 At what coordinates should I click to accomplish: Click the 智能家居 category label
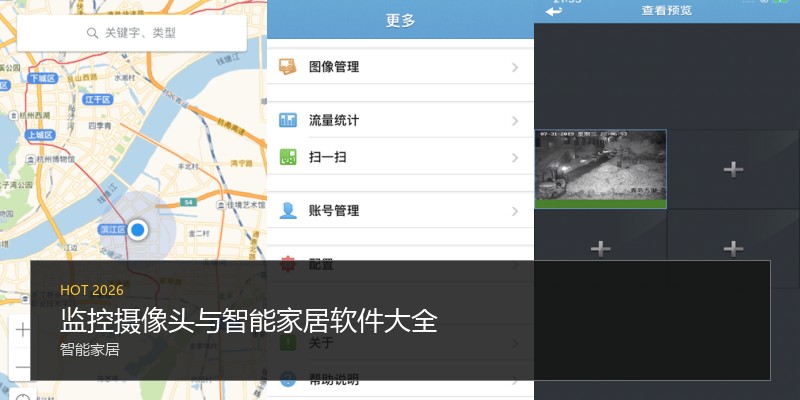89,350
